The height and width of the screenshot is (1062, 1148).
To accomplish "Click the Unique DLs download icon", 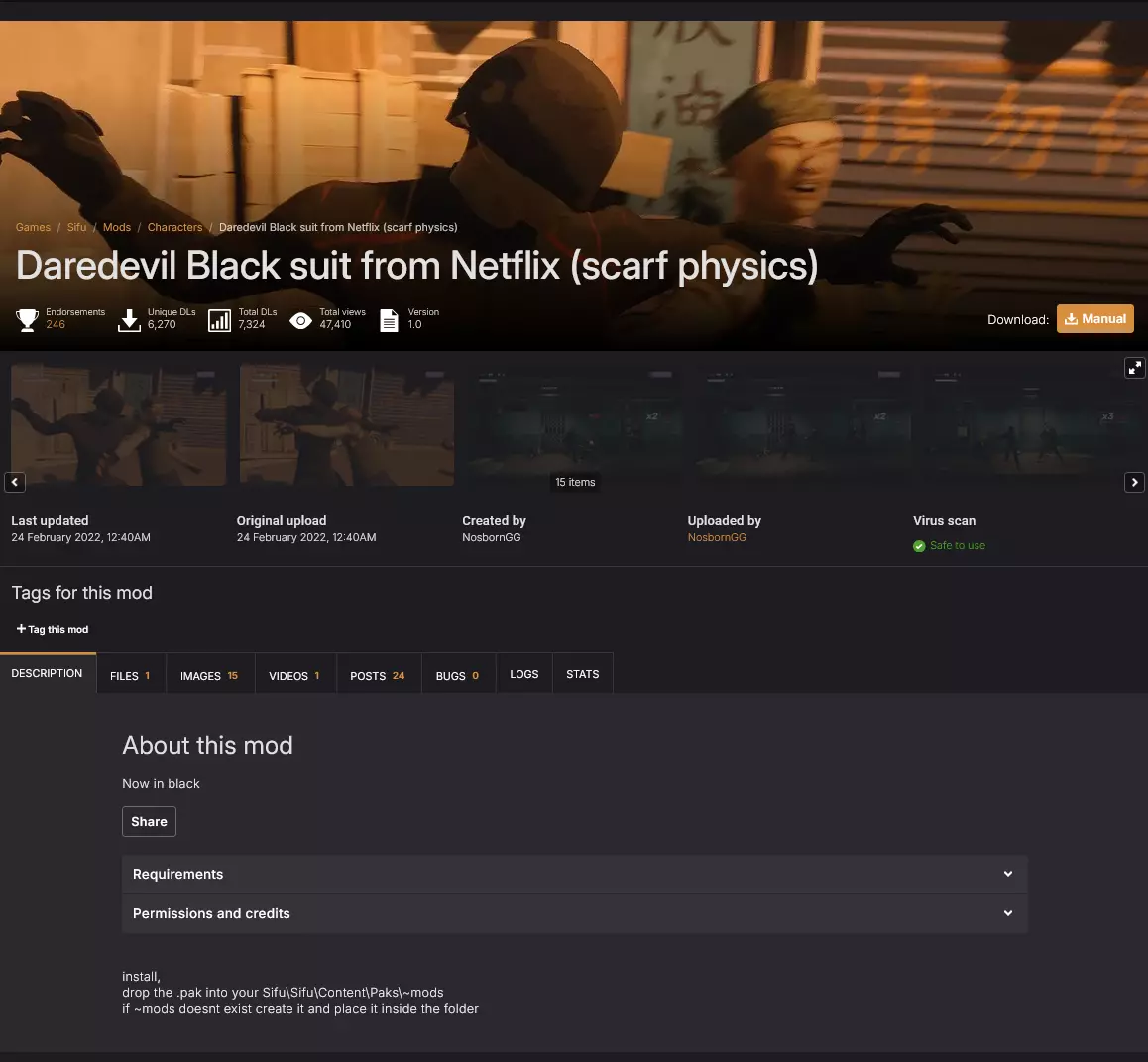I will 129,320.
